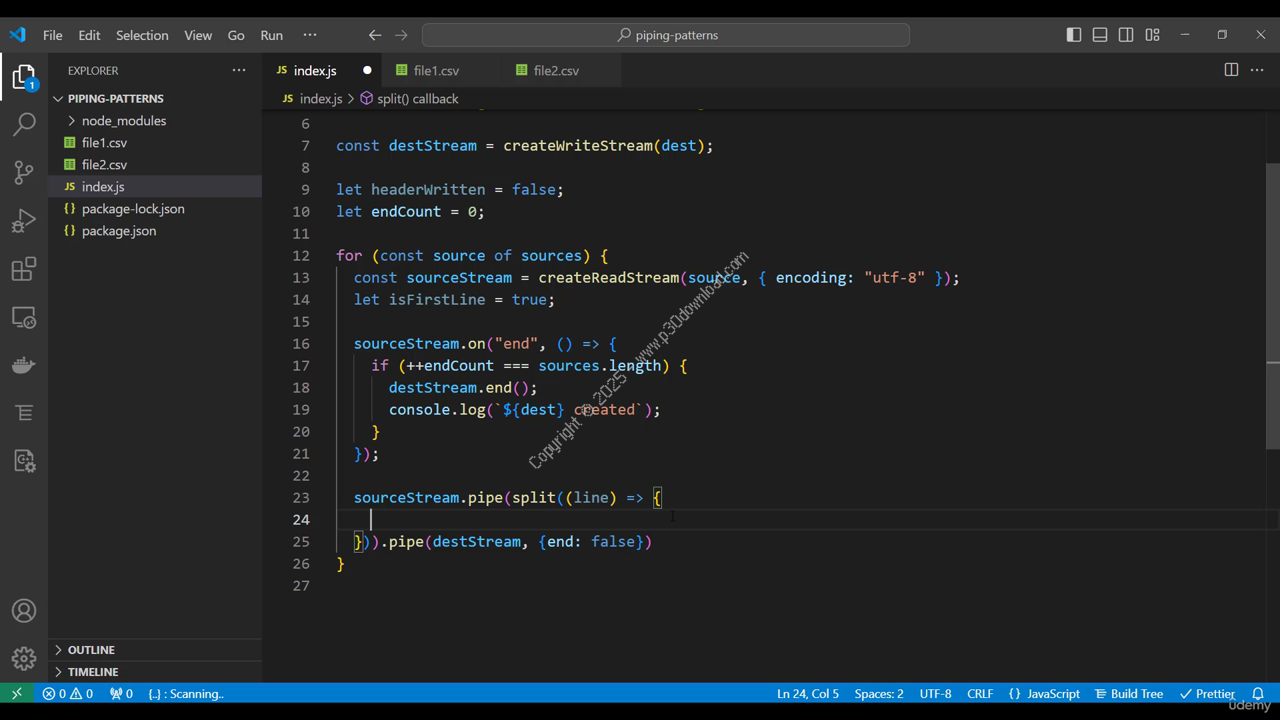Open editor More Actions menu
The height and width of the screenshot is (720, 1280).
click(x=1257, y=70)
